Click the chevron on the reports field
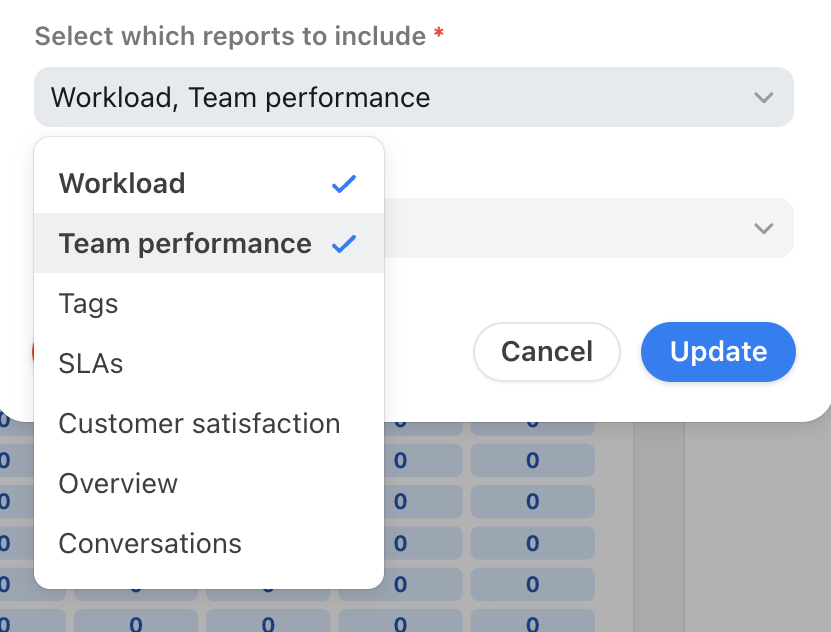 [x=763, y=97]
